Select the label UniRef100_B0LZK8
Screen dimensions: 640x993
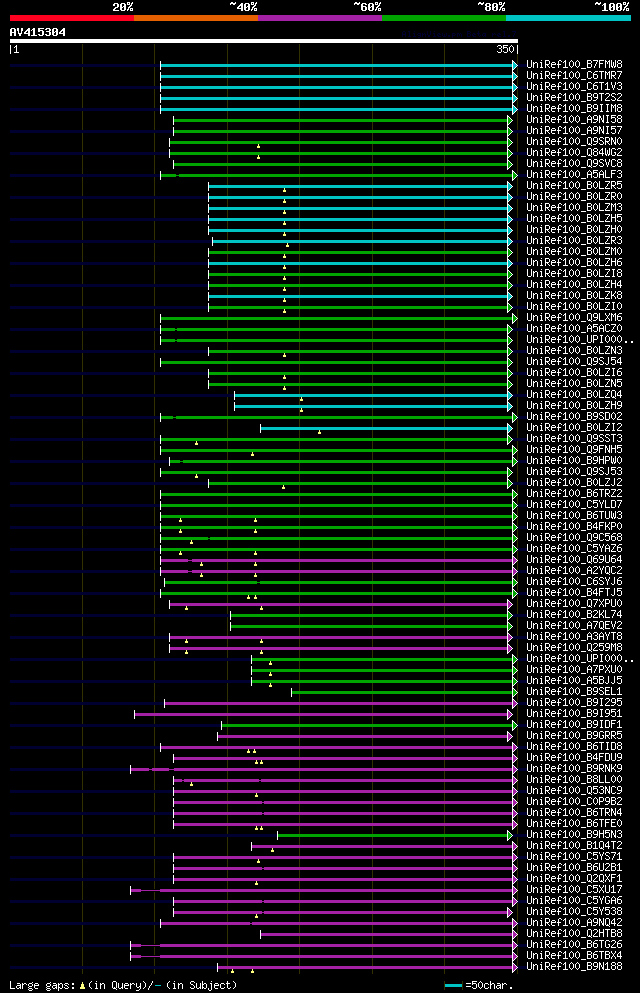574,296
